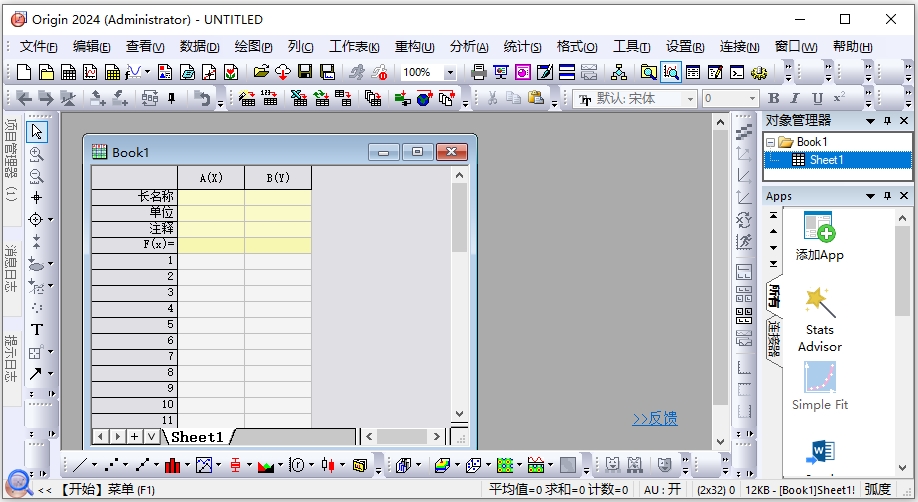Select the Zoom In tool
Screen dimensions: 918x502
point(36,154)
